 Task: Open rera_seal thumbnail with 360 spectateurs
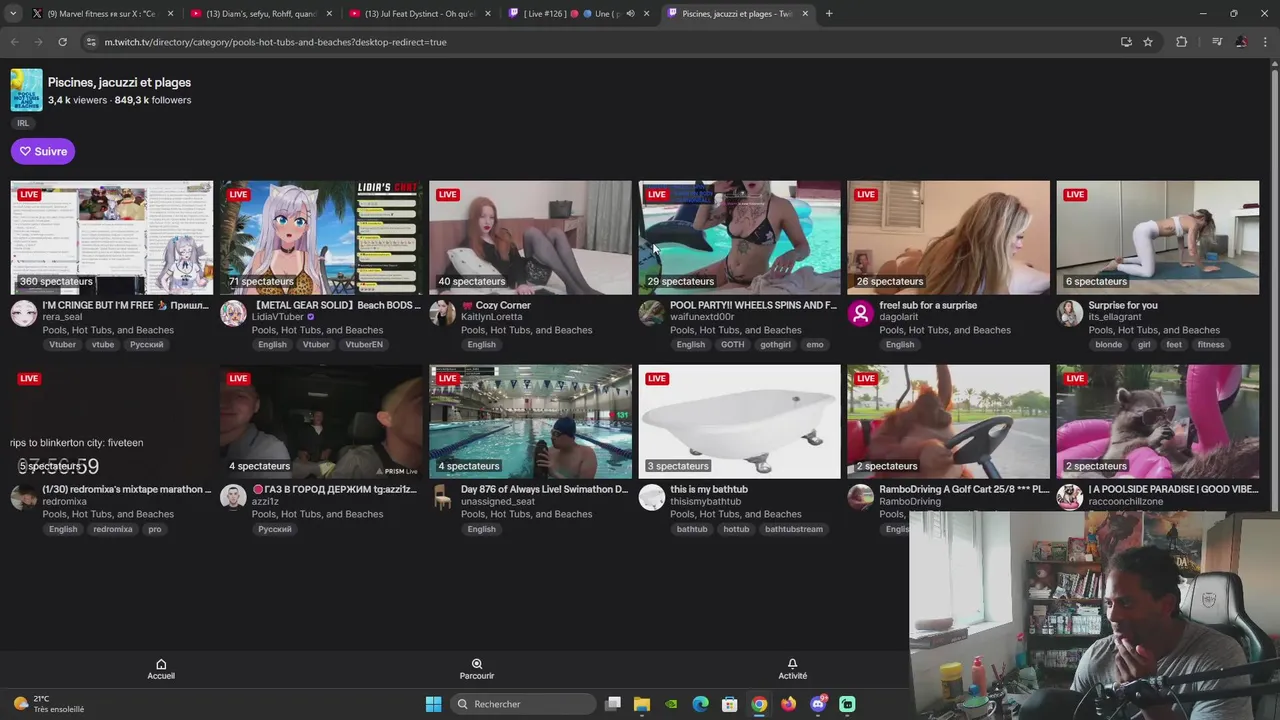coord(112,238)
